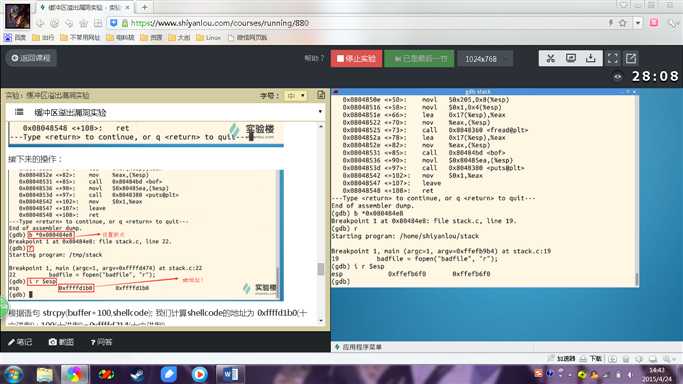Screen dimensions: 683x384
Task: Click the list icon beside lab title
Action: coord(19,112)
